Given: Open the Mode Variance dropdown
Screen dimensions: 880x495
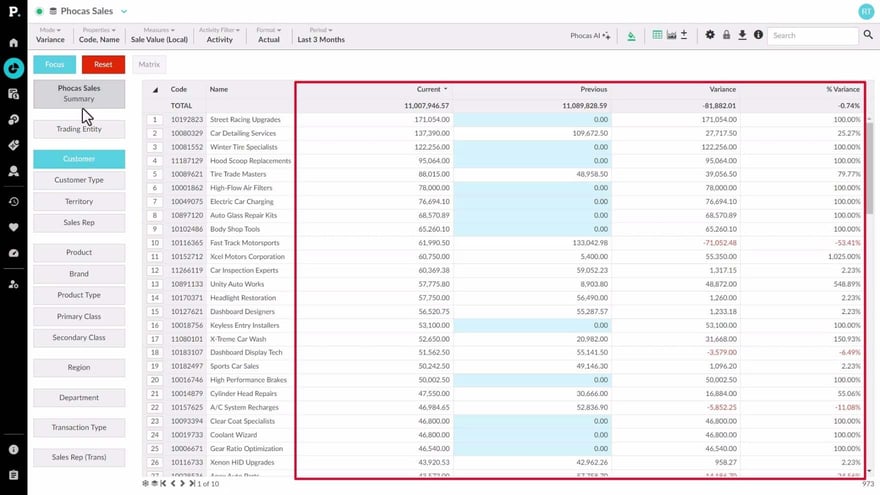Looking at the screenshot, I should pyautogui.click(x=50, y=35).
